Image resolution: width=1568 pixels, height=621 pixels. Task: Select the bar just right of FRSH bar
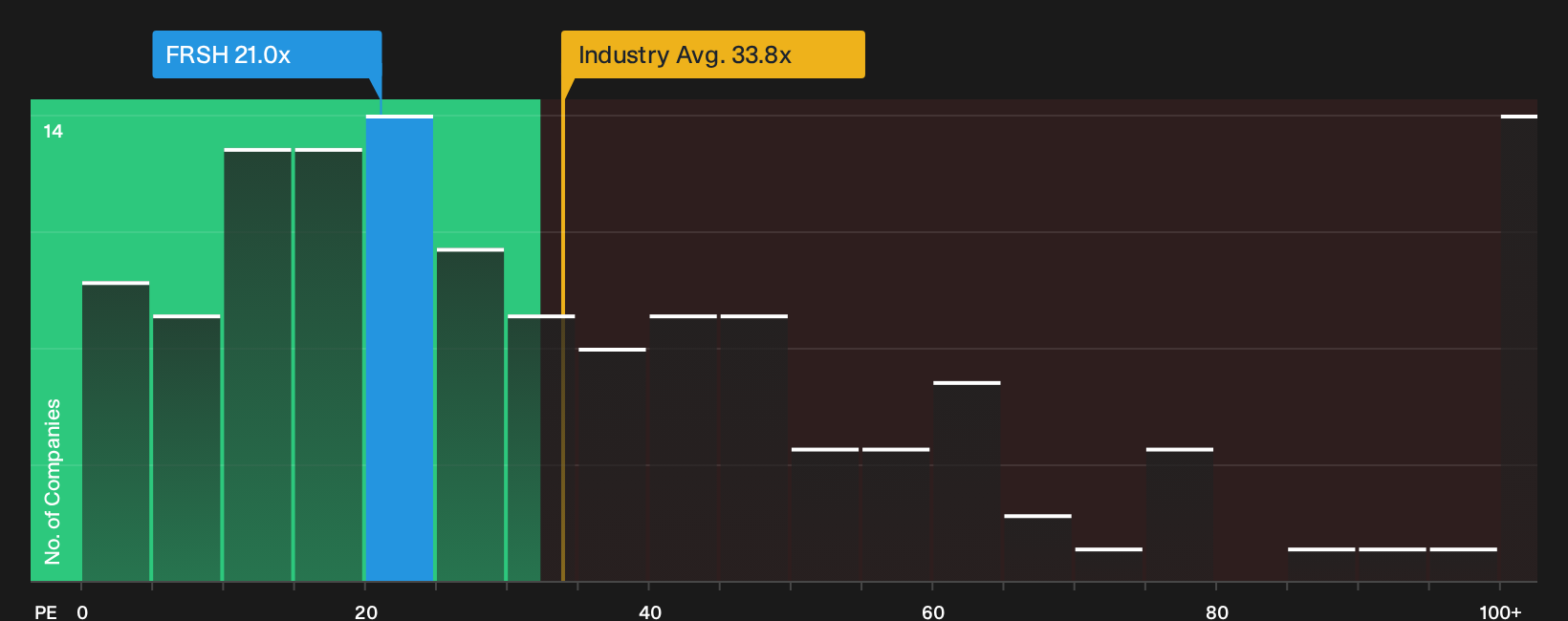470,415
